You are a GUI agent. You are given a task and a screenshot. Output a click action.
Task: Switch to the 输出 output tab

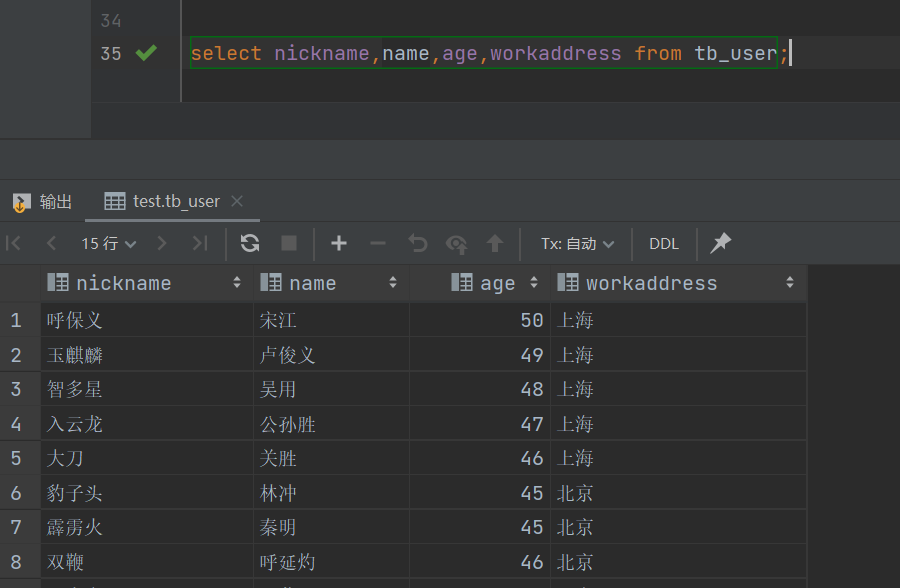click(43, 201)
